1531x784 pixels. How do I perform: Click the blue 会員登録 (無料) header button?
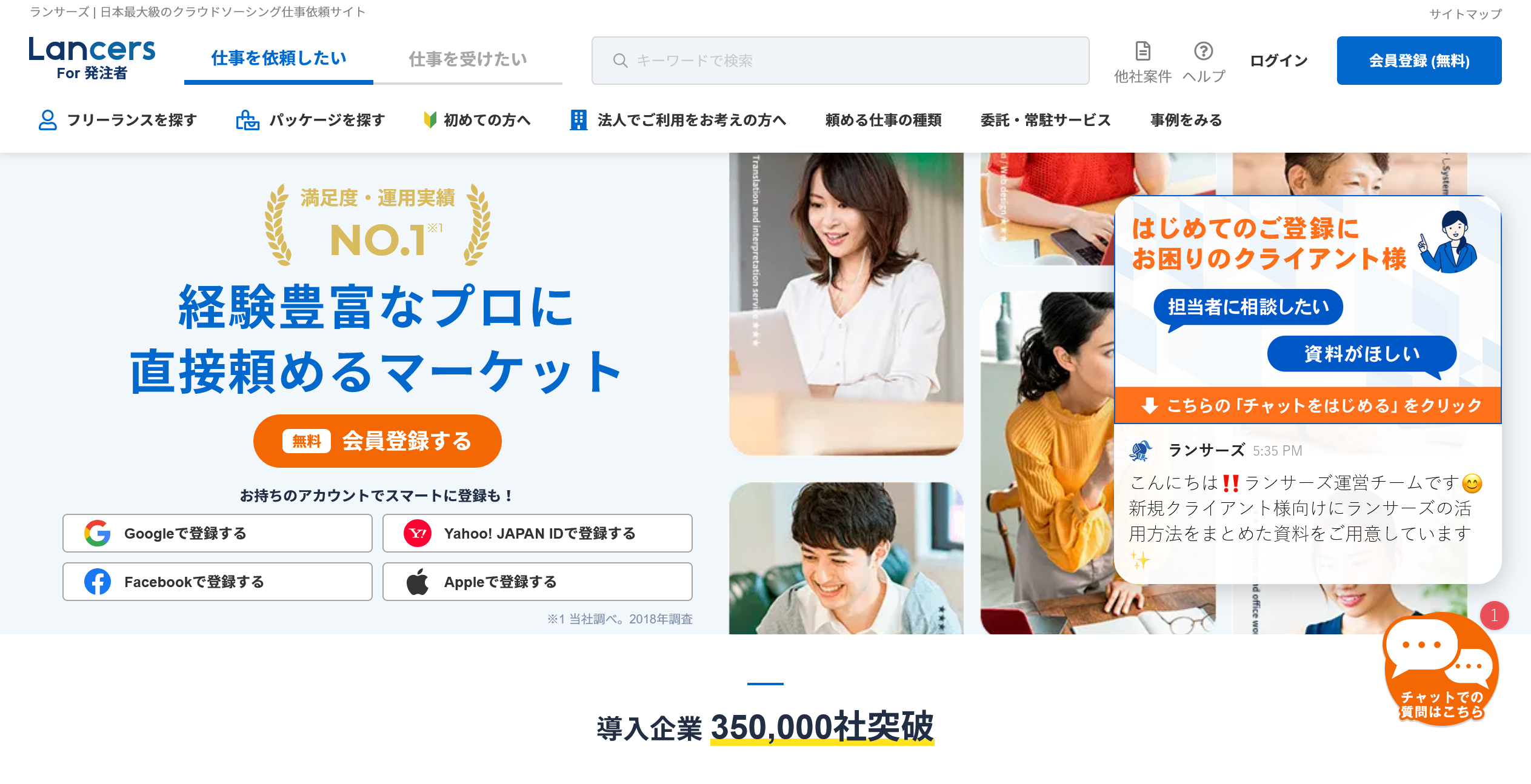[x=1419, y=61]
